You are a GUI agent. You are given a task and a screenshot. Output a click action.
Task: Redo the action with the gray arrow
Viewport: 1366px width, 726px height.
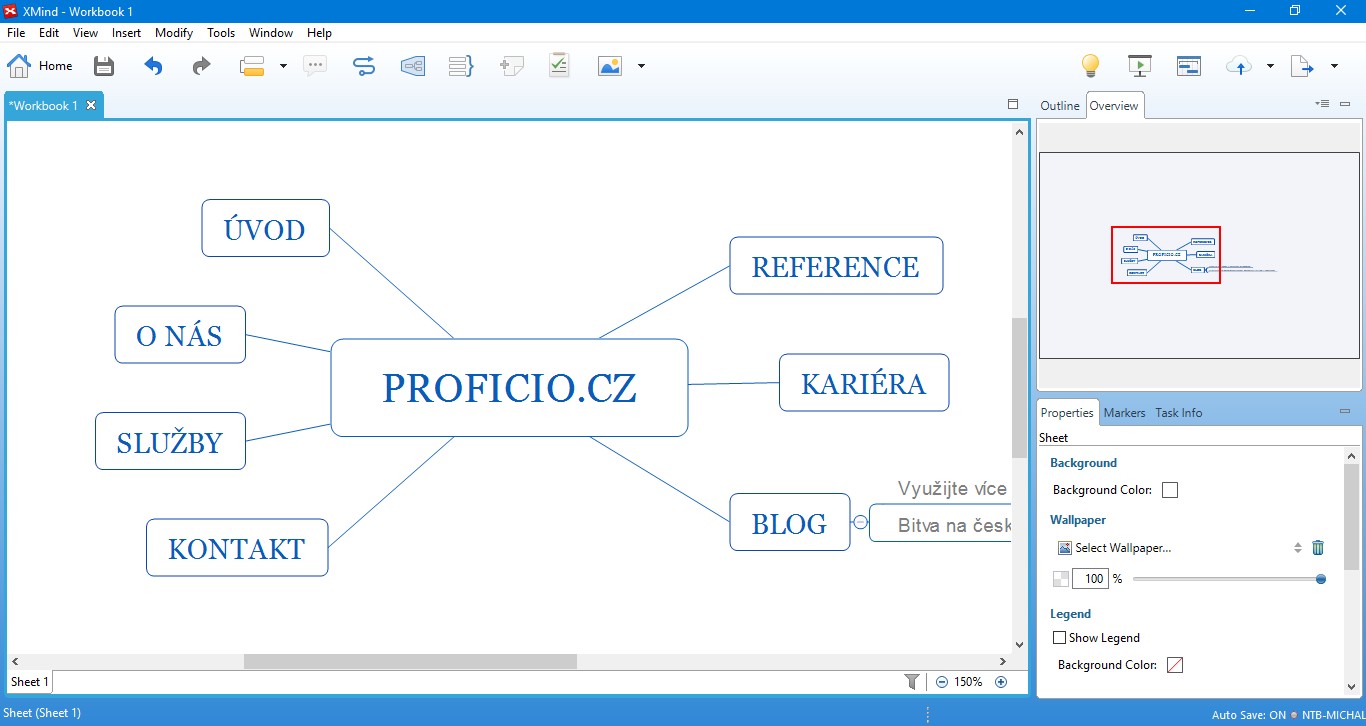click(202, 66)
